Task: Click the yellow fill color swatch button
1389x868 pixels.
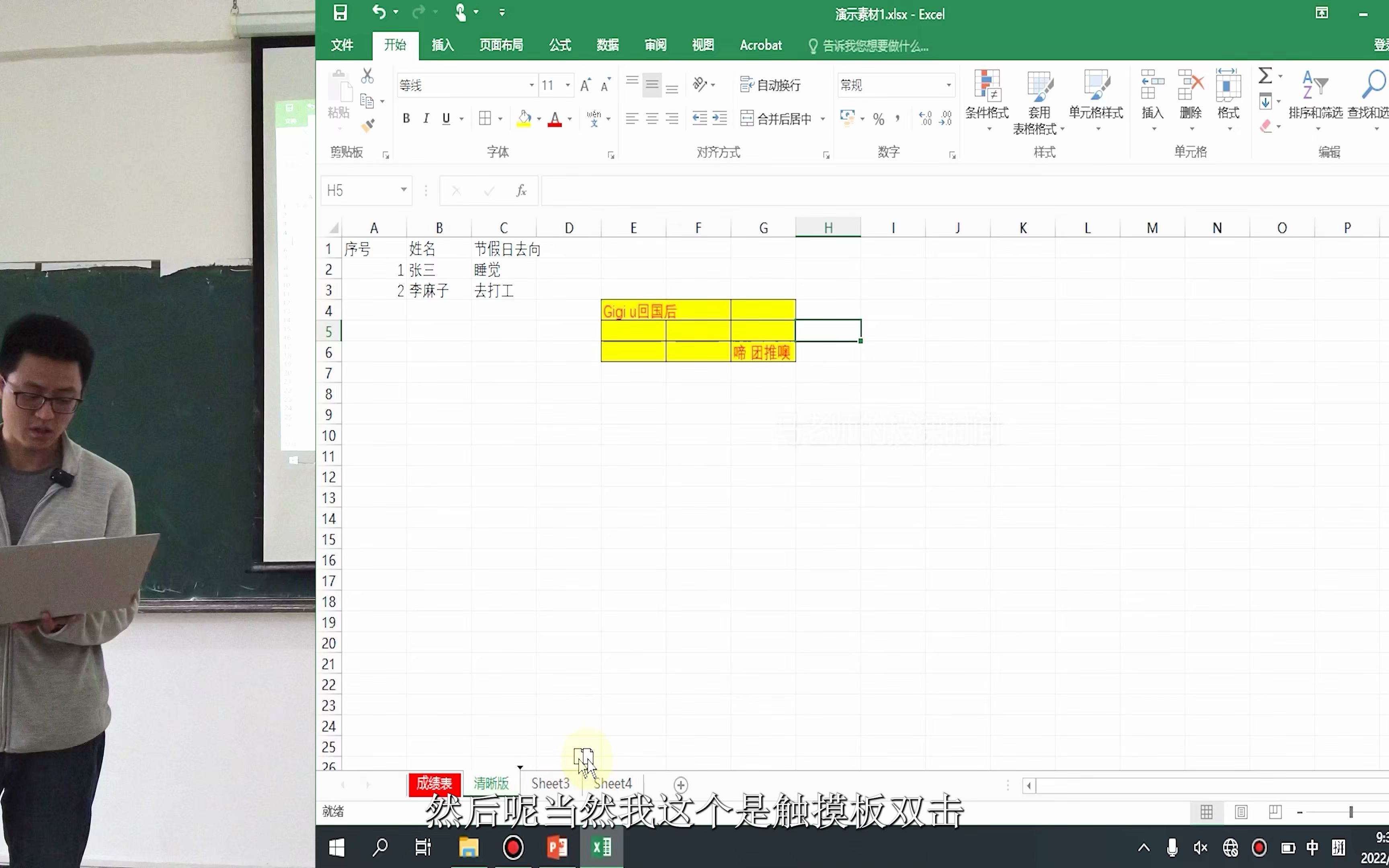Action: click(x=524, y=119)
